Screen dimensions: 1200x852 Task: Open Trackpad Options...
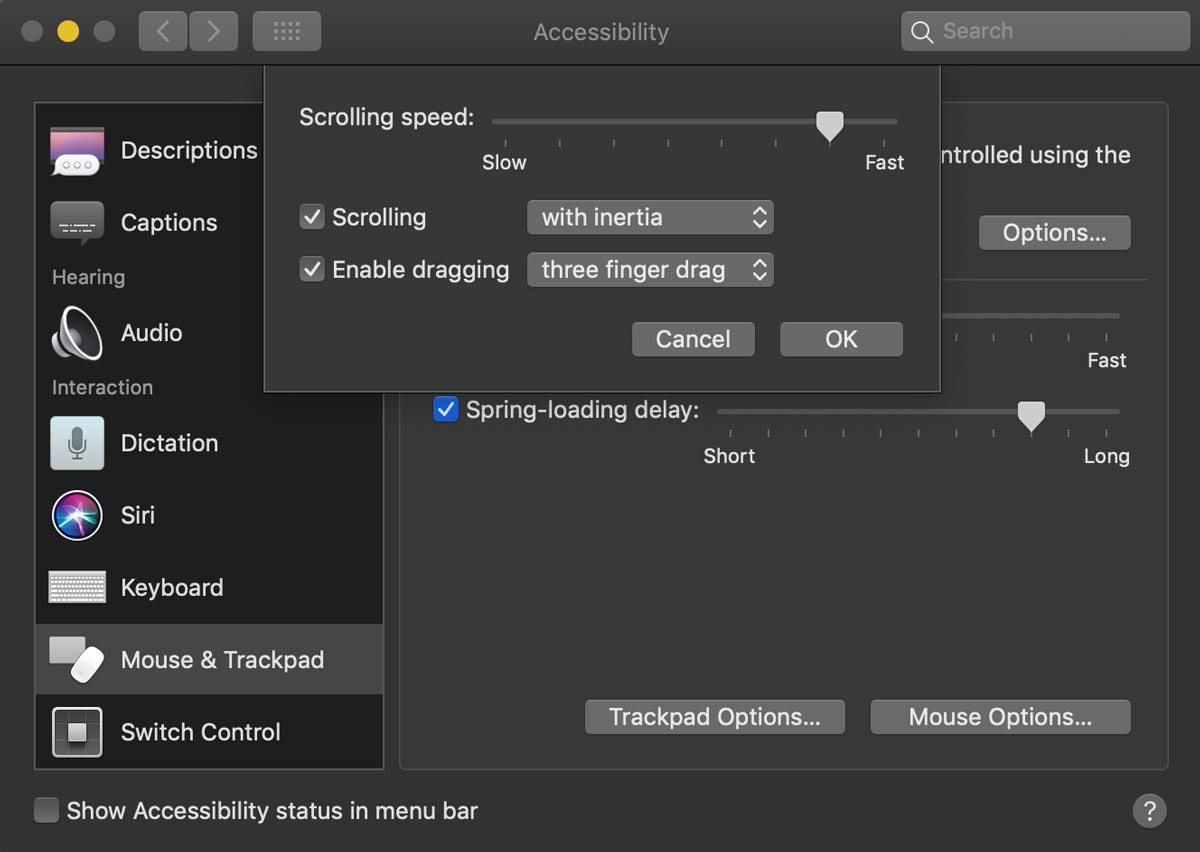[715, 717]
